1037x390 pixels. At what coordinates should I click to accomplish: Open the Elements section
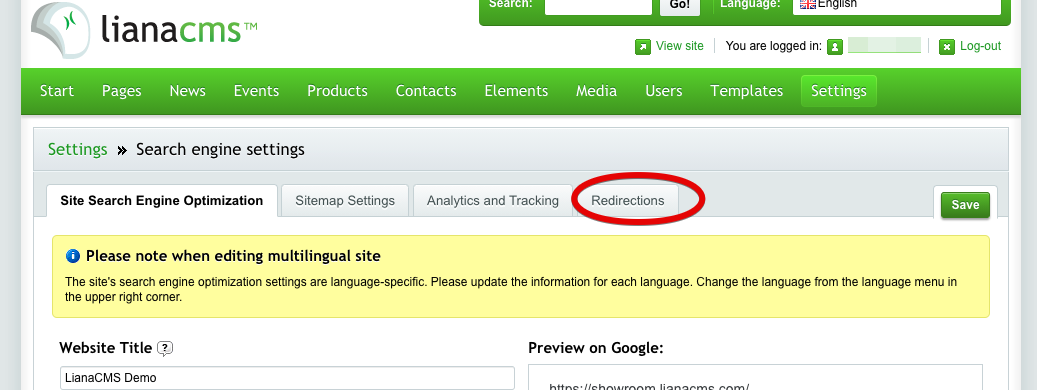pyautogui.click(x=516, y=91)
